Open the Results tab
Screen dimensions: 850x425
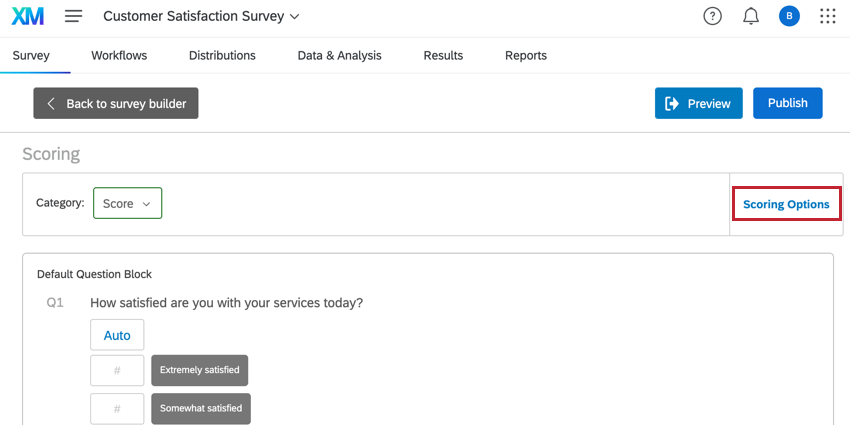coord(443,56)
